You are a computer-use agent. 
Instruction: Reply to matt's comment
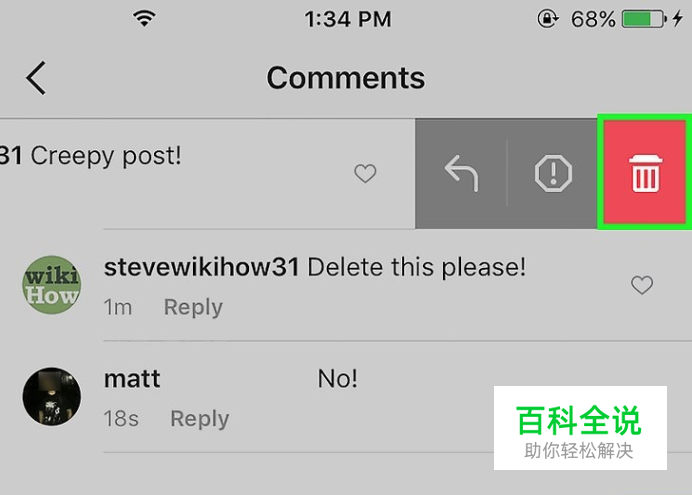pos(199,419)
